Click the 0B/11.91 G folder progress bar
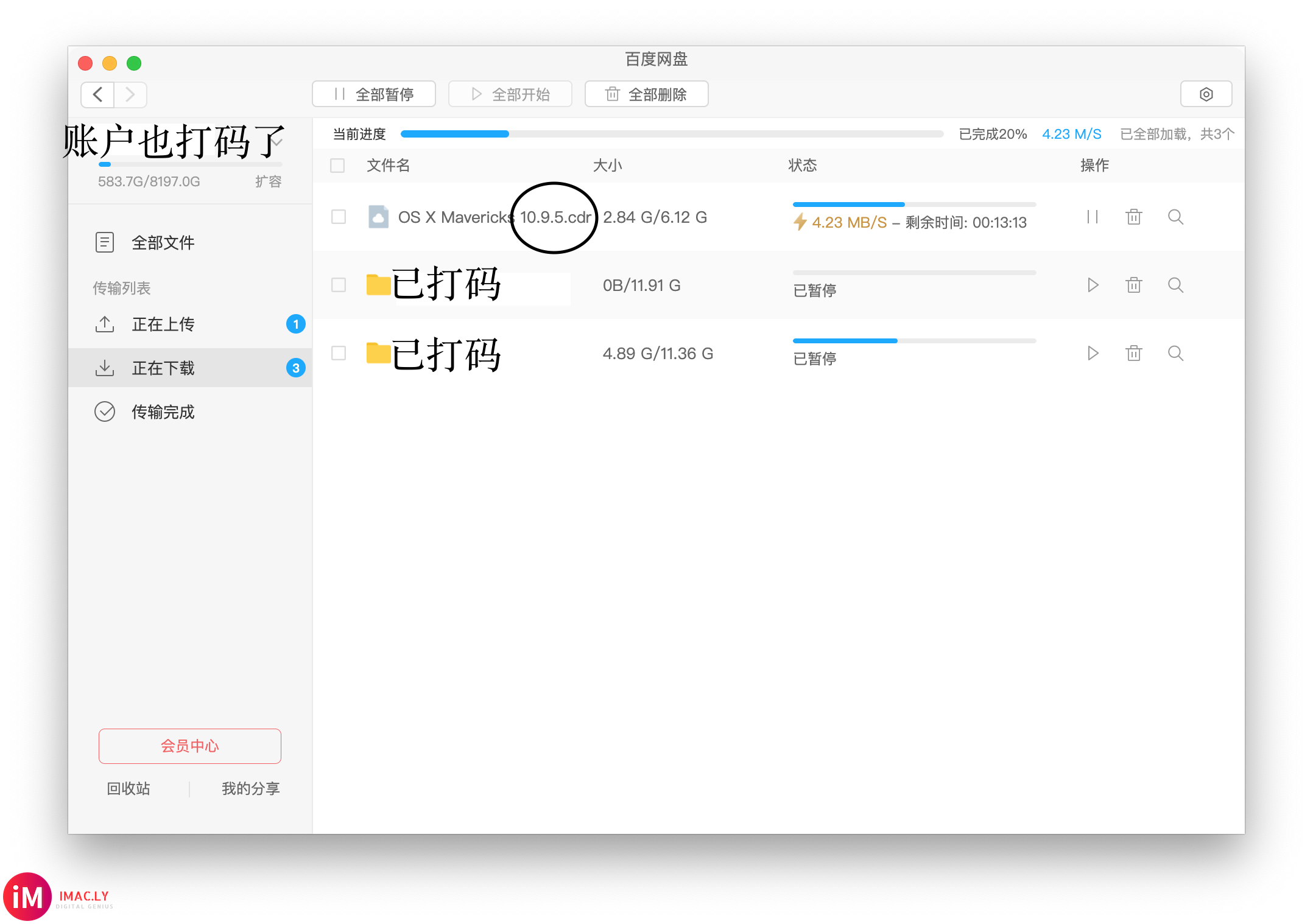The height and width of the screenshot is (924, 1313). (x=913, y=273)
